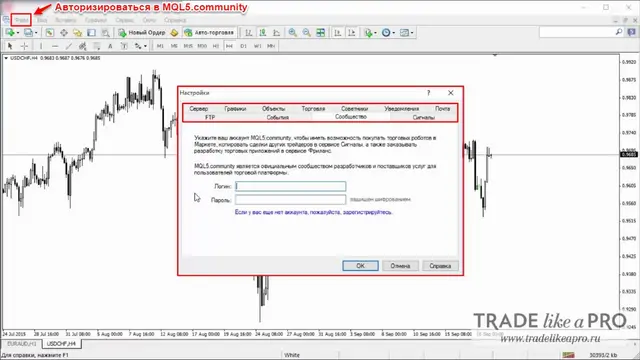This screenshot has height=360, width=640.
Task: Focus the Пароль input field
Action: 291,200
